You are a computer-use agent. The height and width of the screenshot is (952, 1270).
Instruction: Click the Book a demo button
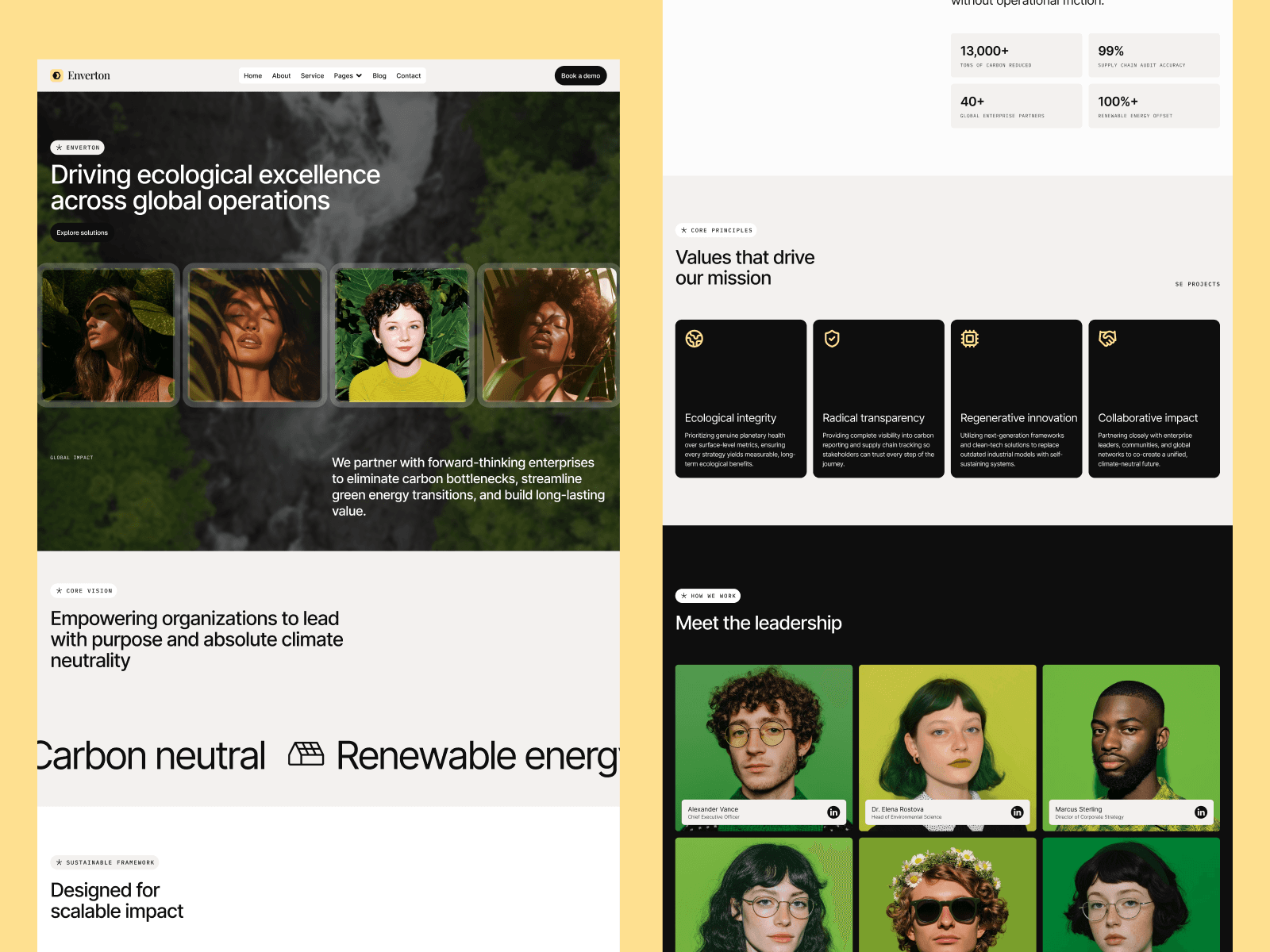point(580,75)
